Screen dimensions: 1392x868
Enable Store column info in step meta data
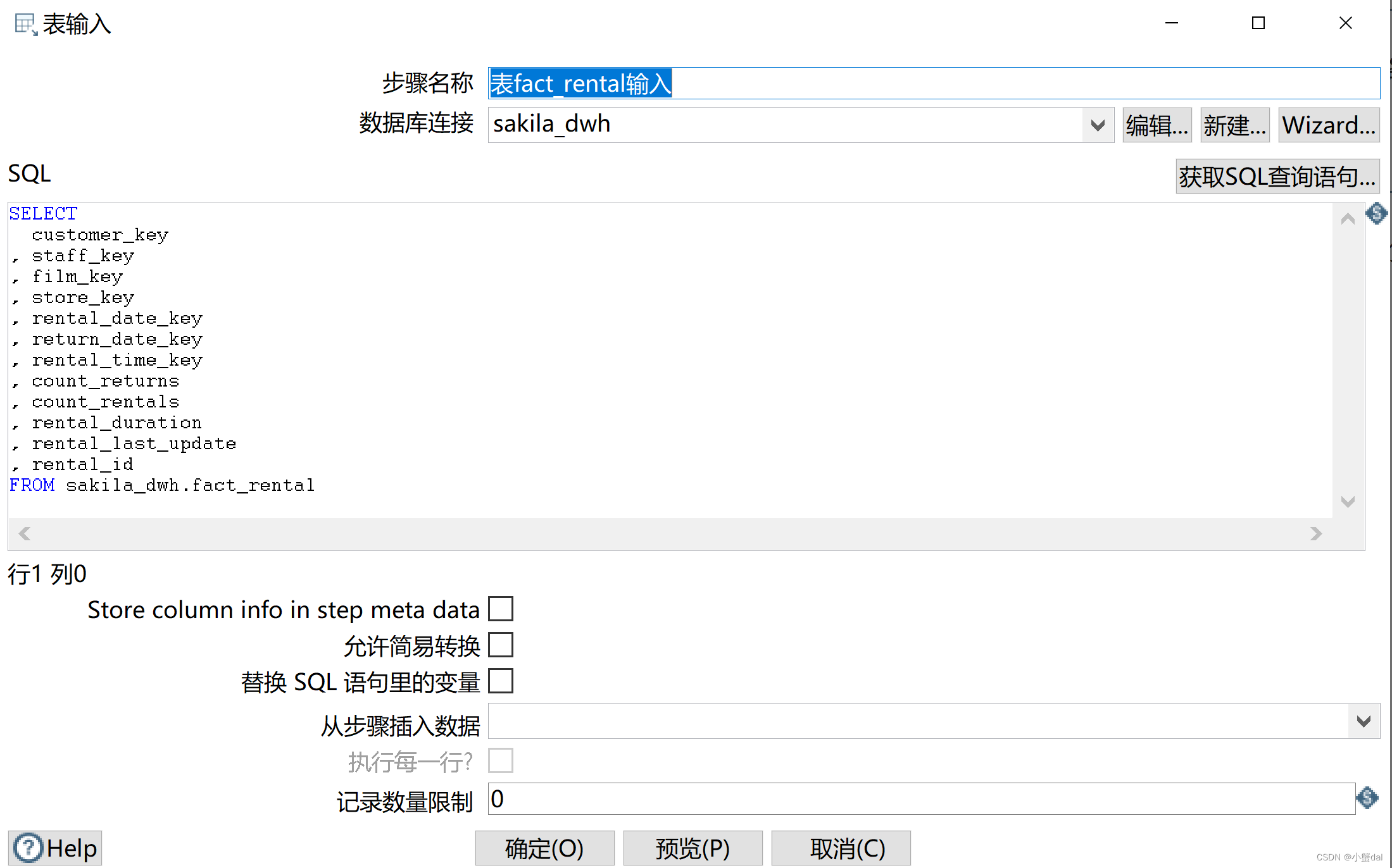pos(501,609)
